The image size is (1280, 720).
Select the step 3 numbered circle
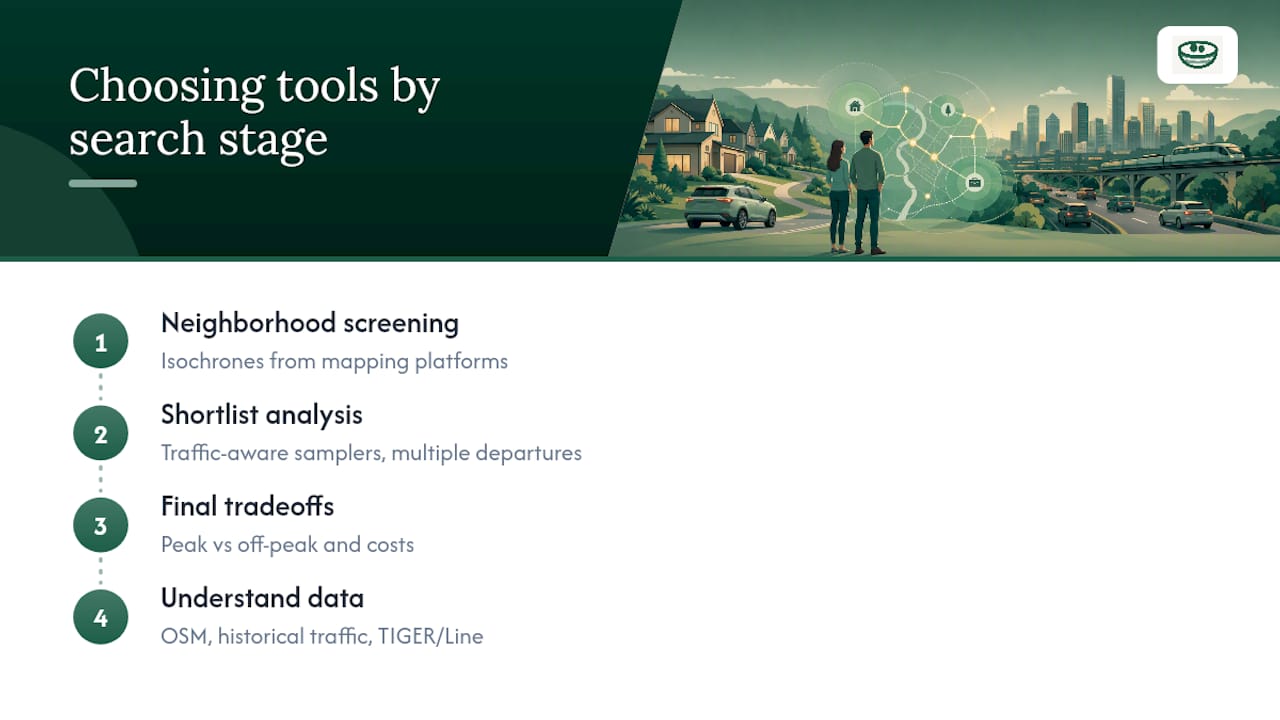tap(101, 526)
